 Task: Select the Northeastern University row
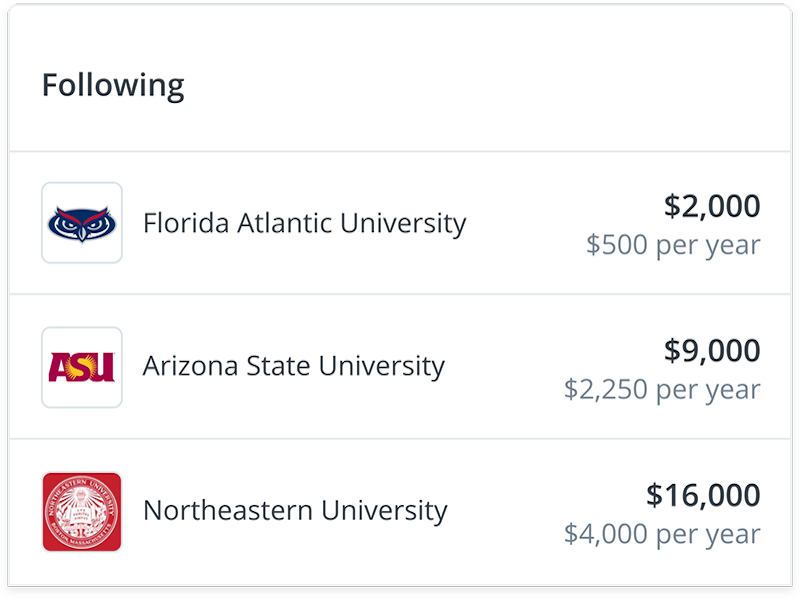tap(400, 511)
